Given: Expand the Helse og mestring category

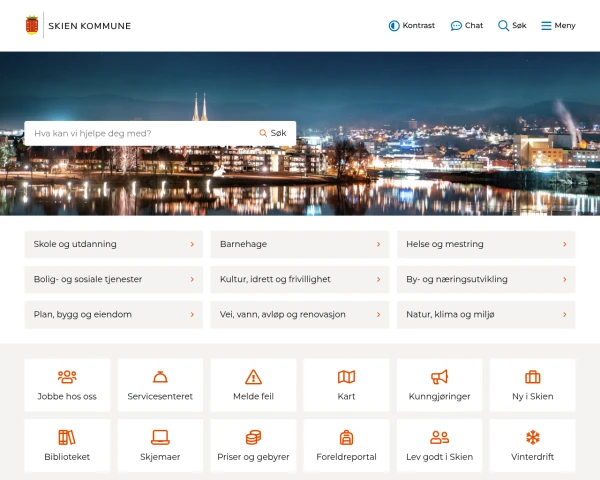Looking at the screenshot, I should tap(485, 244).
